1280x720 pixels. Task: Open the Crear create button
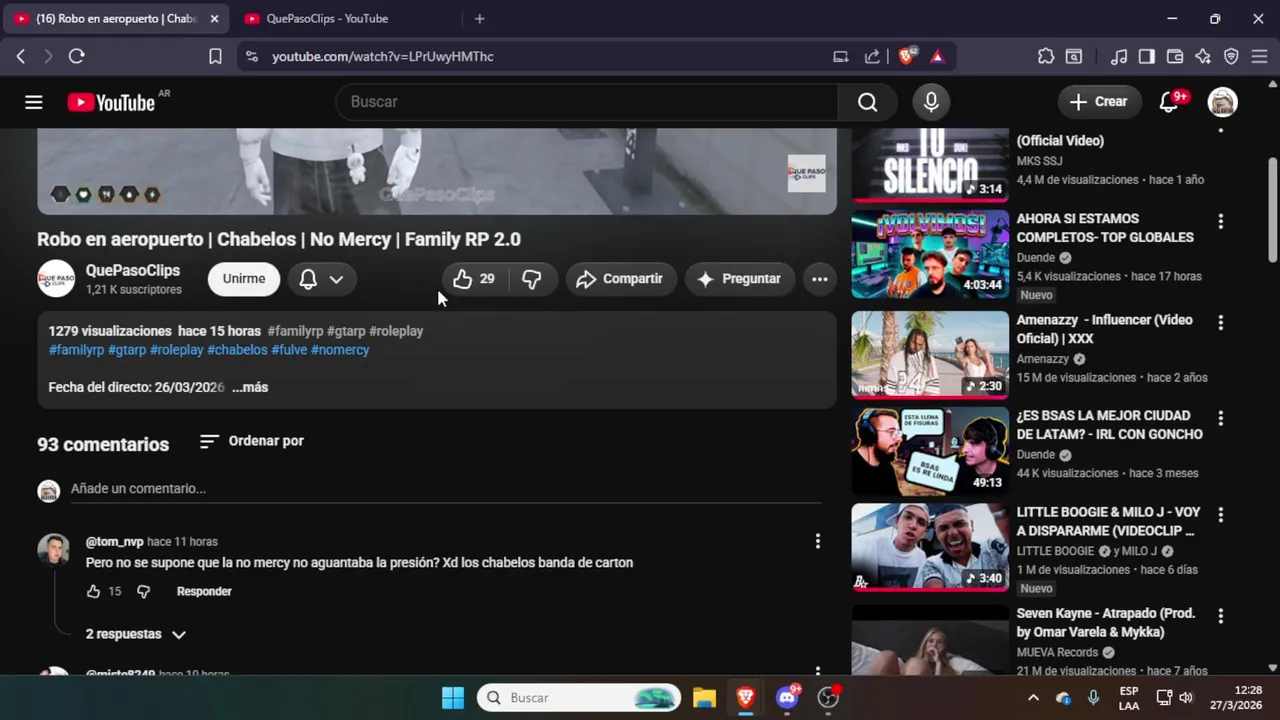[x=1099, y=102]
